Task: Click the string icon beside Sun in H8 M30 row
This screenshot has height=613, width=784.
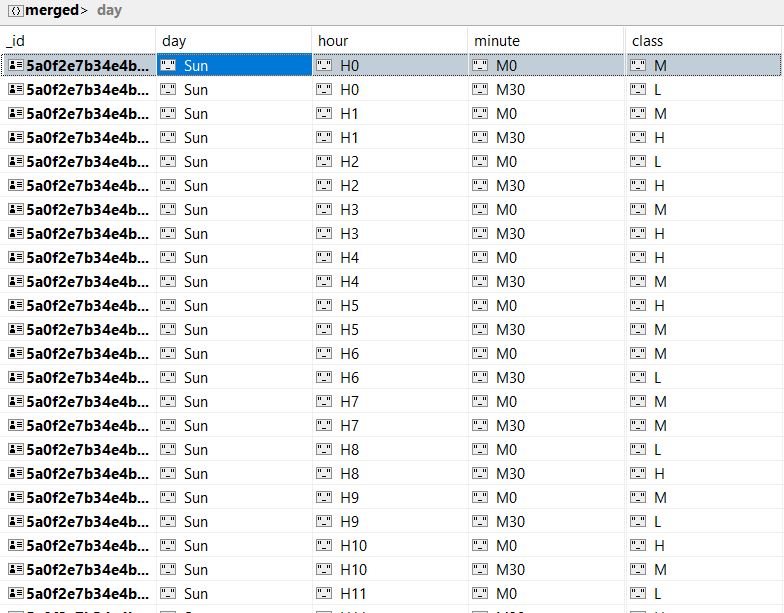Action: (x=168, y=473)
